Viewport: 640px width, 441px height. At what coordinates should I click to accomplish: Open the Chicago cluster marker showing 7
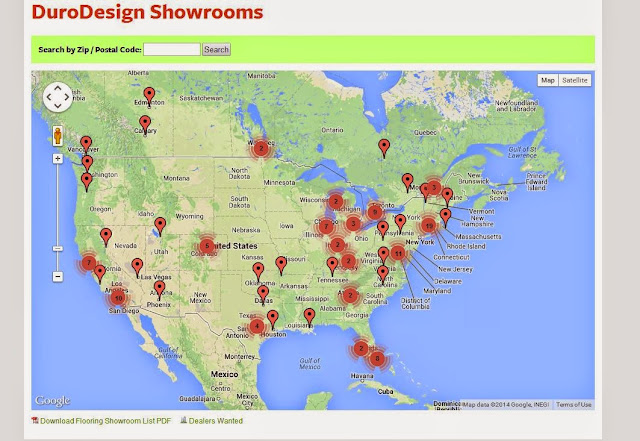[326, 226]
